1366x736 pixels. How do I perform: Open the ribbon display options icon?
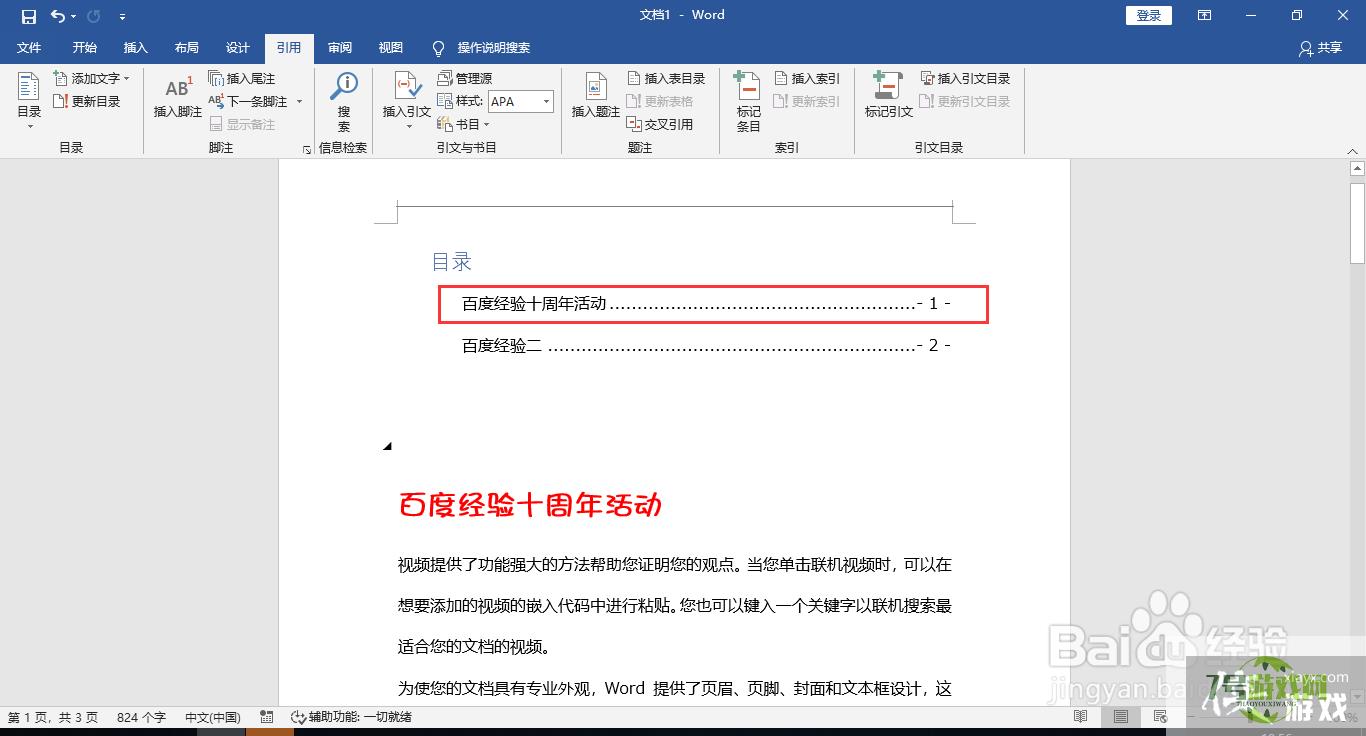(1204, 15)
